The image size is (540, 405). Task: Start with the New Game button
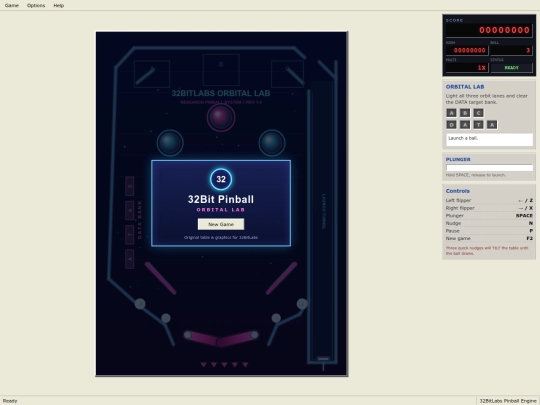221,224
